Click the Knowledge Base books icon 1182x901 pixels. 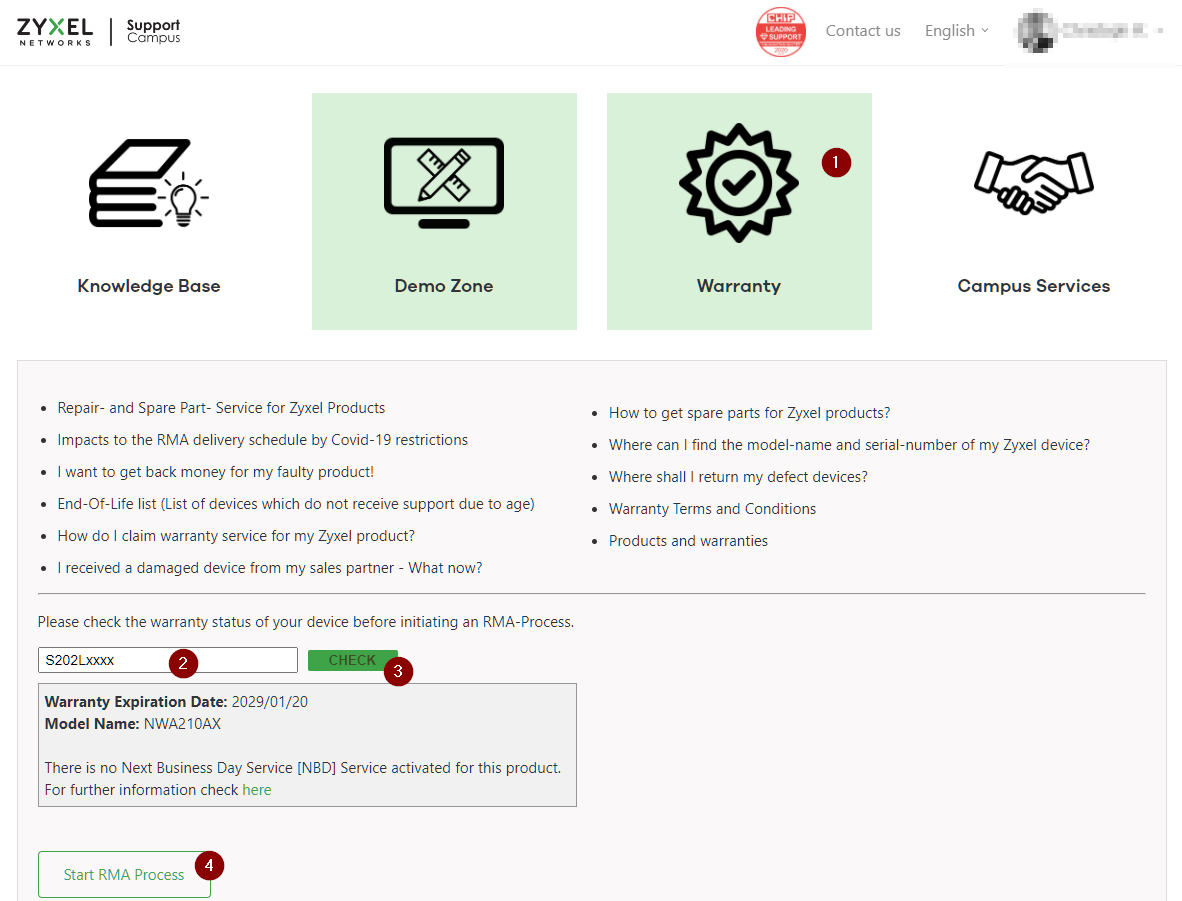149,182
